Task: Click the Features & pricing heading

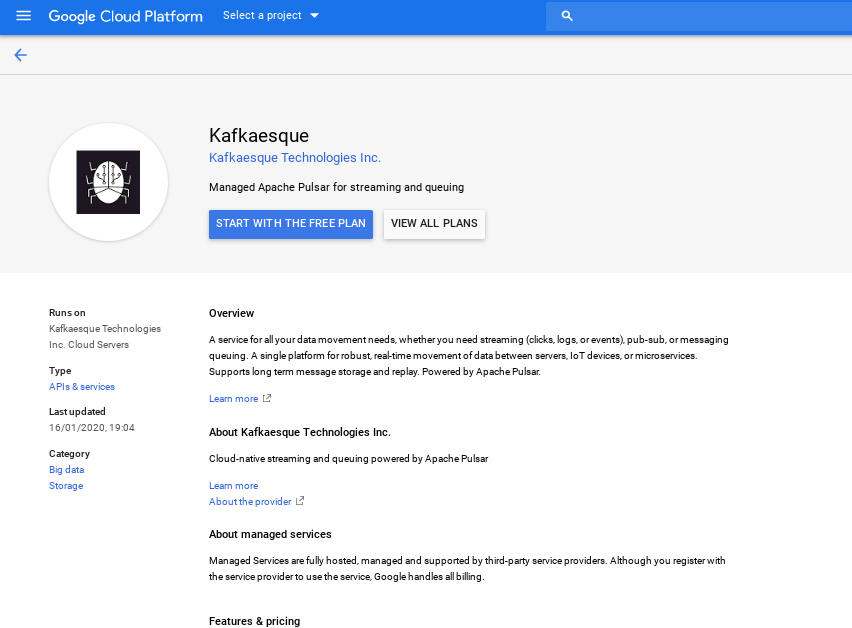Action: (x=254, y=621)
